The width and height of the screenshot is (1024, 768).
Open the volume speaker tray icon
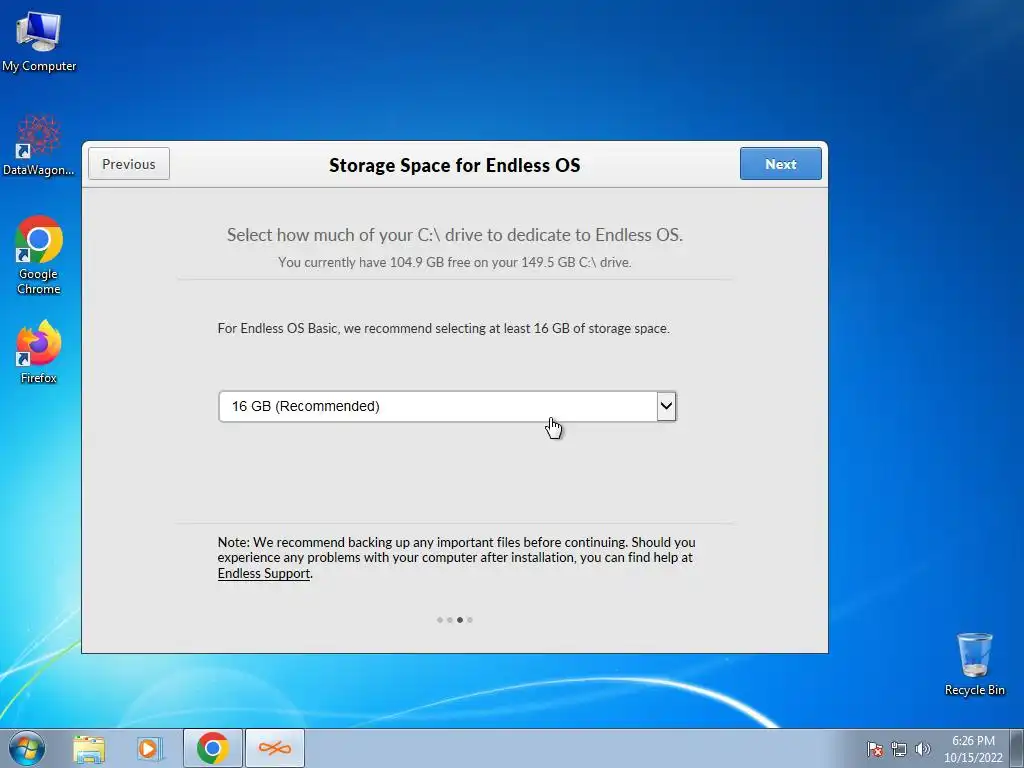pyautogui.click(x=923, y=749)
